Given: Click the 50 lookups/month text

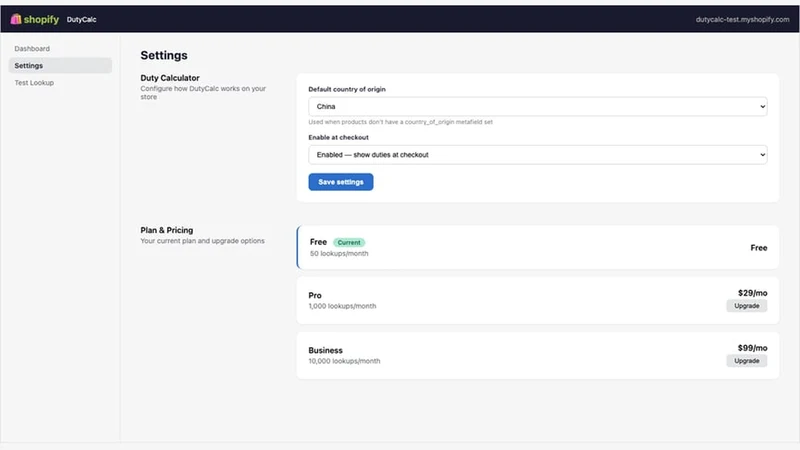Looking at the screenshot, I should 339,254.
